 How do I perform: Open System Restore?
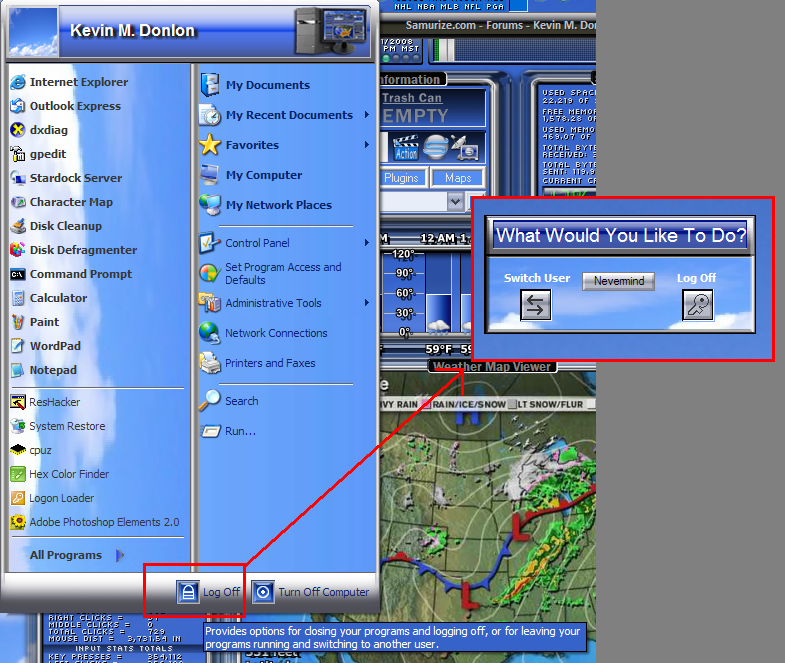coord(58,426)
